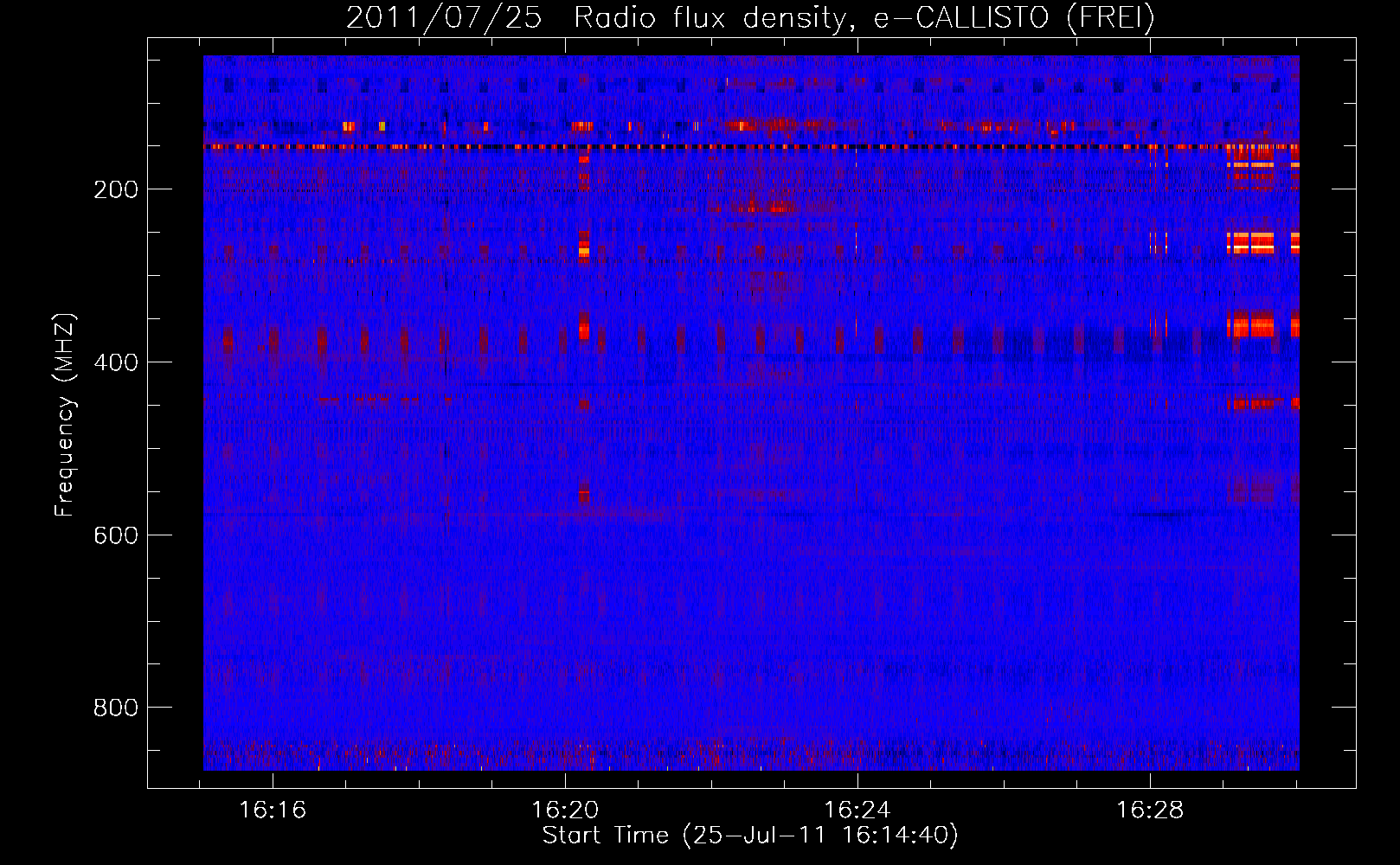Image resolution: width=1400 pixels, height=865 pixels.
Task: Click the 'Start Time (25-Jul-11 16:14:40)' label
Action: pyautogui.click(x=750, y=836)
